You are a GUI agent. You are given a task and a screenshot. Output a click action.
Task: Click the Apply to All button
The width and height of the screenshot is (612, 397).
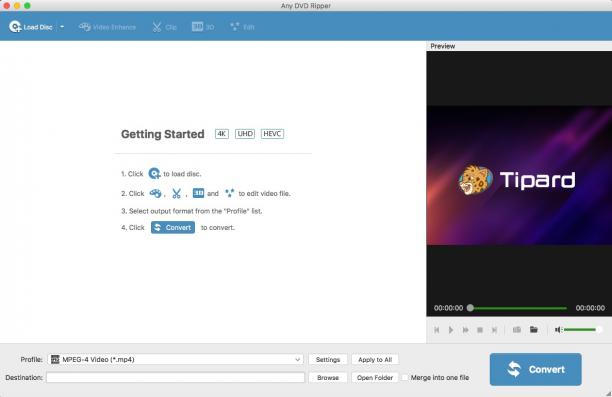tap(375, 360)
